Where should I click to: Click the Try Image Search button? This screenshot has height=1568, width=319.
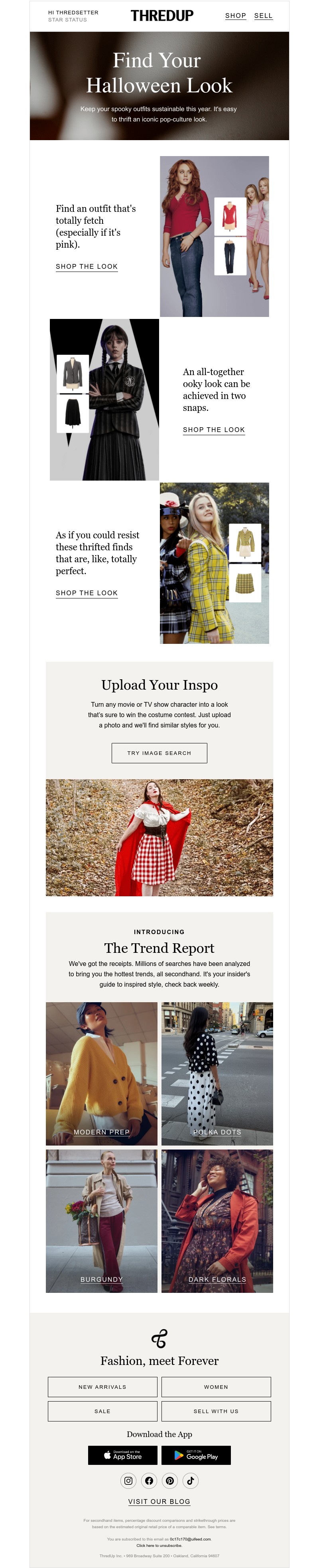click(159, 753)
